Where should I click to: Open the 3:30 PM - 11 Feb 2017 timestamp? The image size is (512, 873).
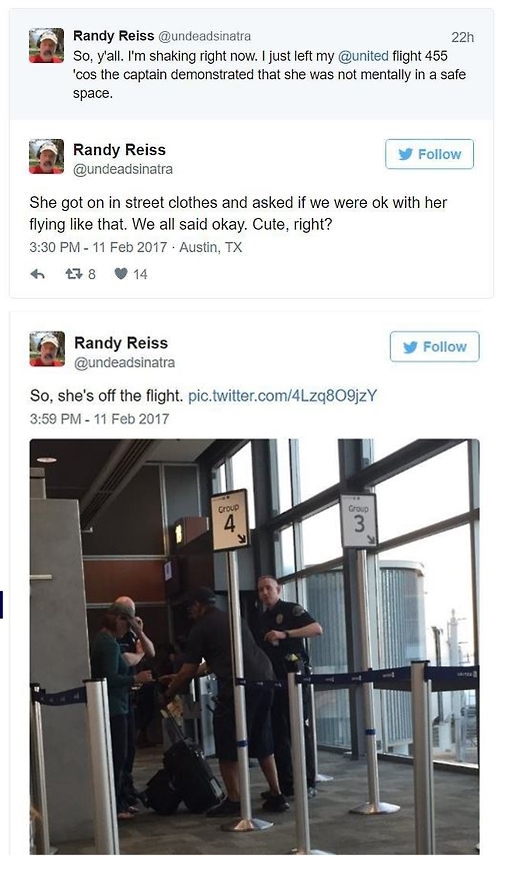point(98,247)
